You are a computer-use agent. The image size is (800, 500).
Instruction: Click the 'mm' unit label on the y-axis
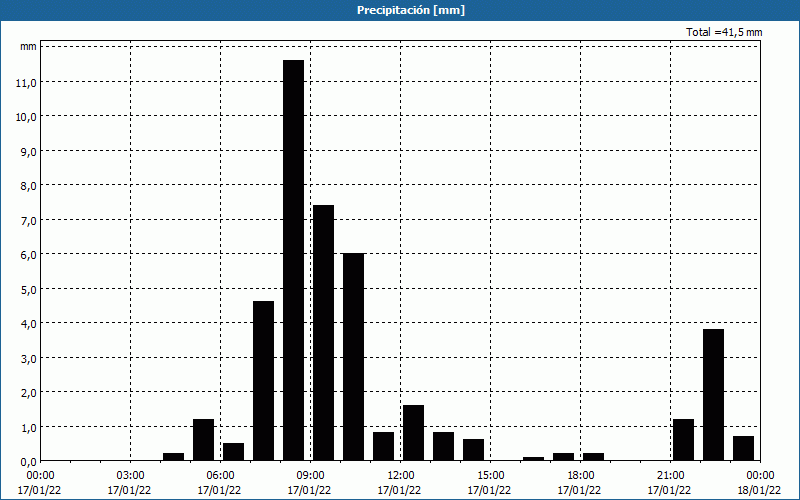(29, 46)
